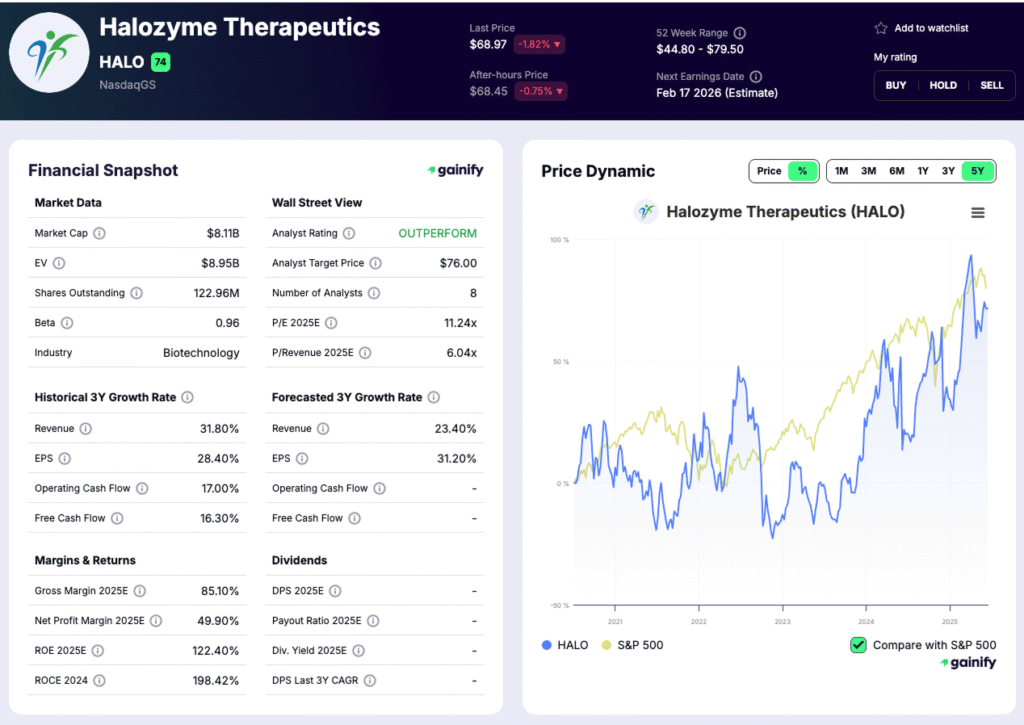
Task: Hide the HALO series via its legend marker
Action: [547, 645]
